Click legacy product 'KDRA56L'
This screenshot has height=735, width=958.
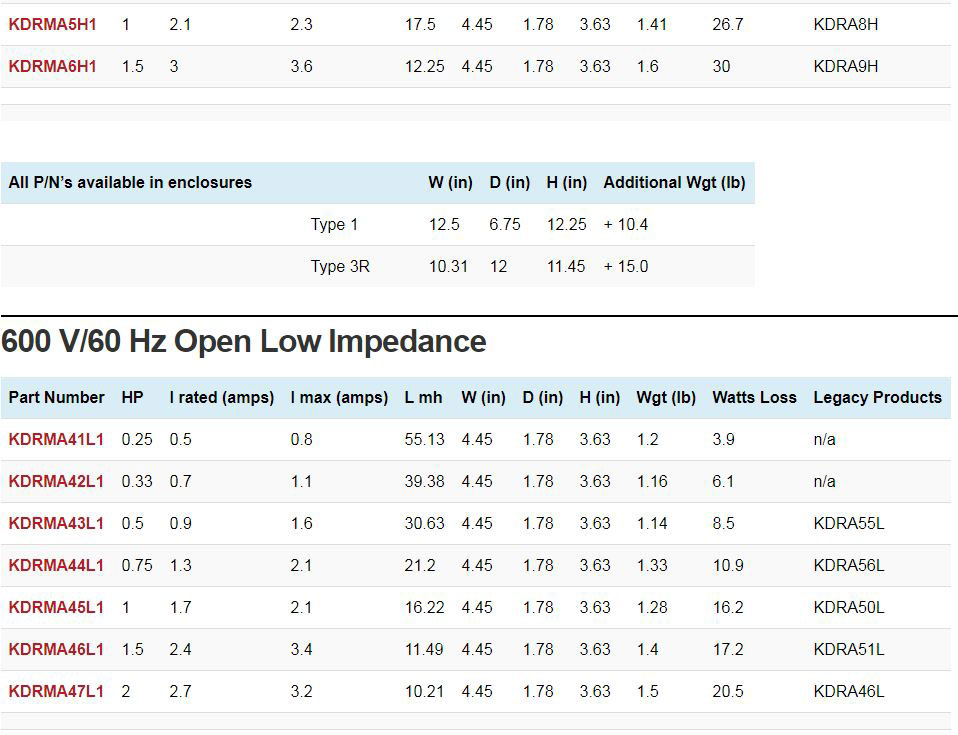pyautogui.click(x=849, y=565)
